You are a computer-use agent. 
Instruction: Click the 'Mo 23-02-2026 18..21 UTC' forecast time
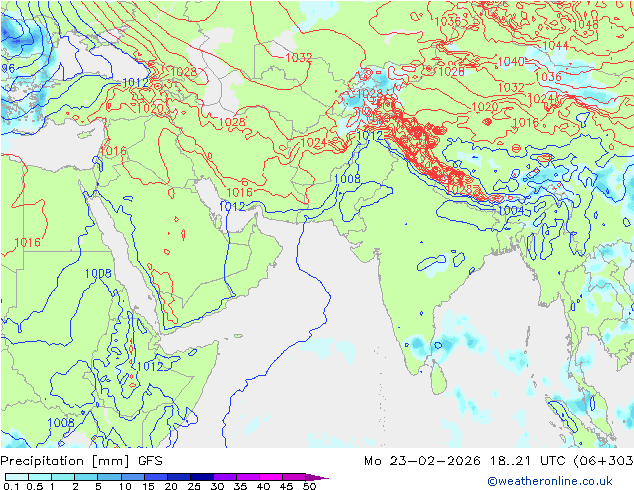click(467, 461)
